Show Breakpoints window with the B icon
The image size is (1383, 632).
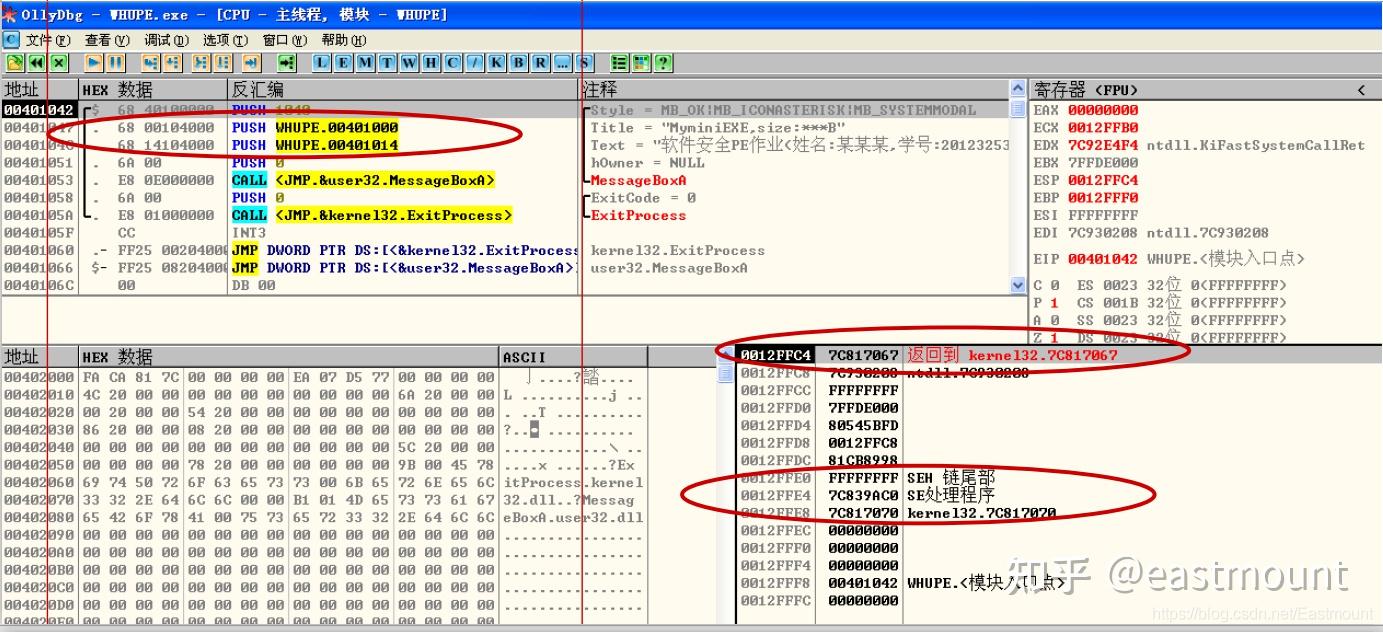click(x=517, y=62)
